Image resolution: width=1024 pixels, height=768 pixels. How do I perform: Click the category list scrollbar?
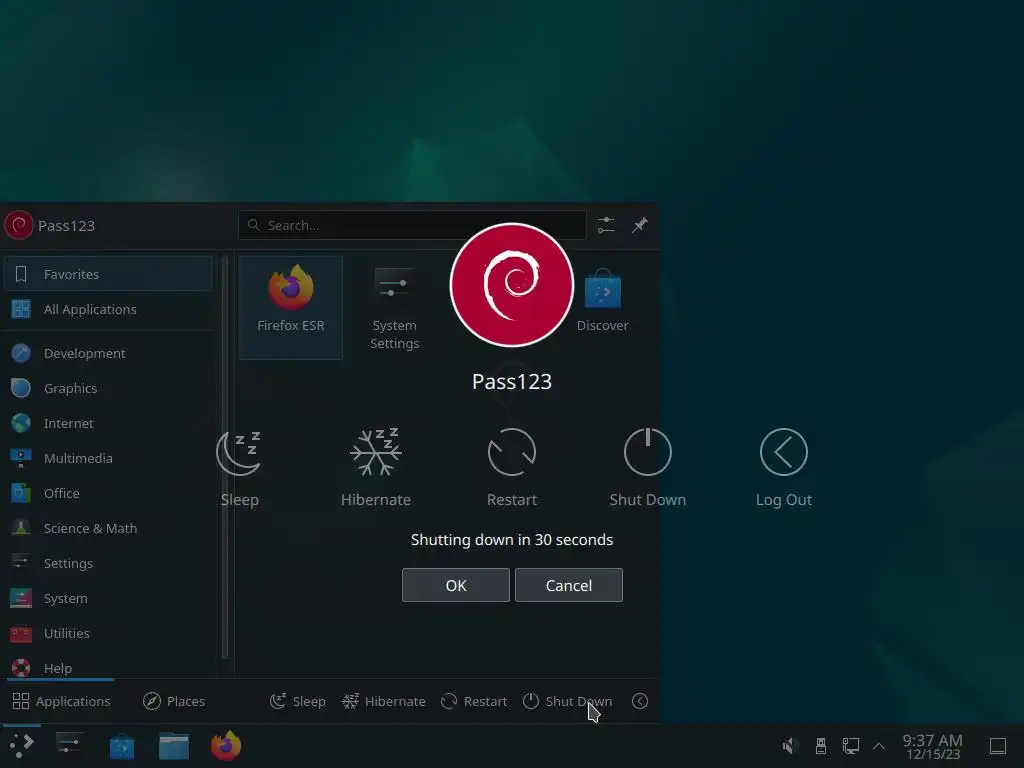(225, 457)
